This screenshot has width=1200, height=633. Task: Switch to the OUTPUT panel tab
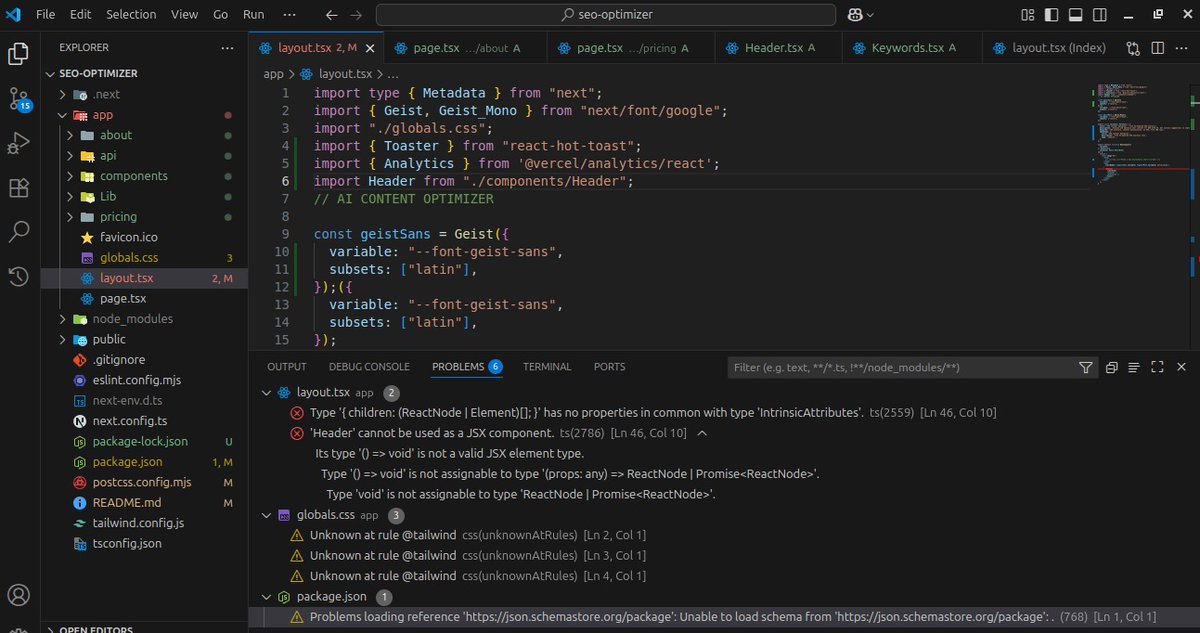(x=287, y=367)
